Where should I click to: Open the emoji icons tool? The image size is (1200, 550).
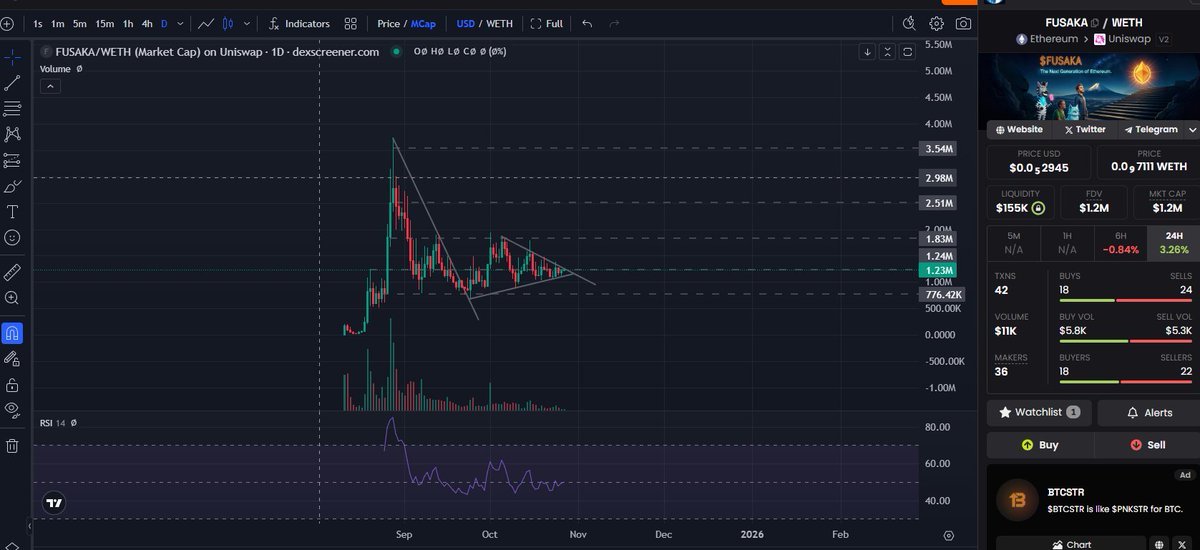click(12, 238)
